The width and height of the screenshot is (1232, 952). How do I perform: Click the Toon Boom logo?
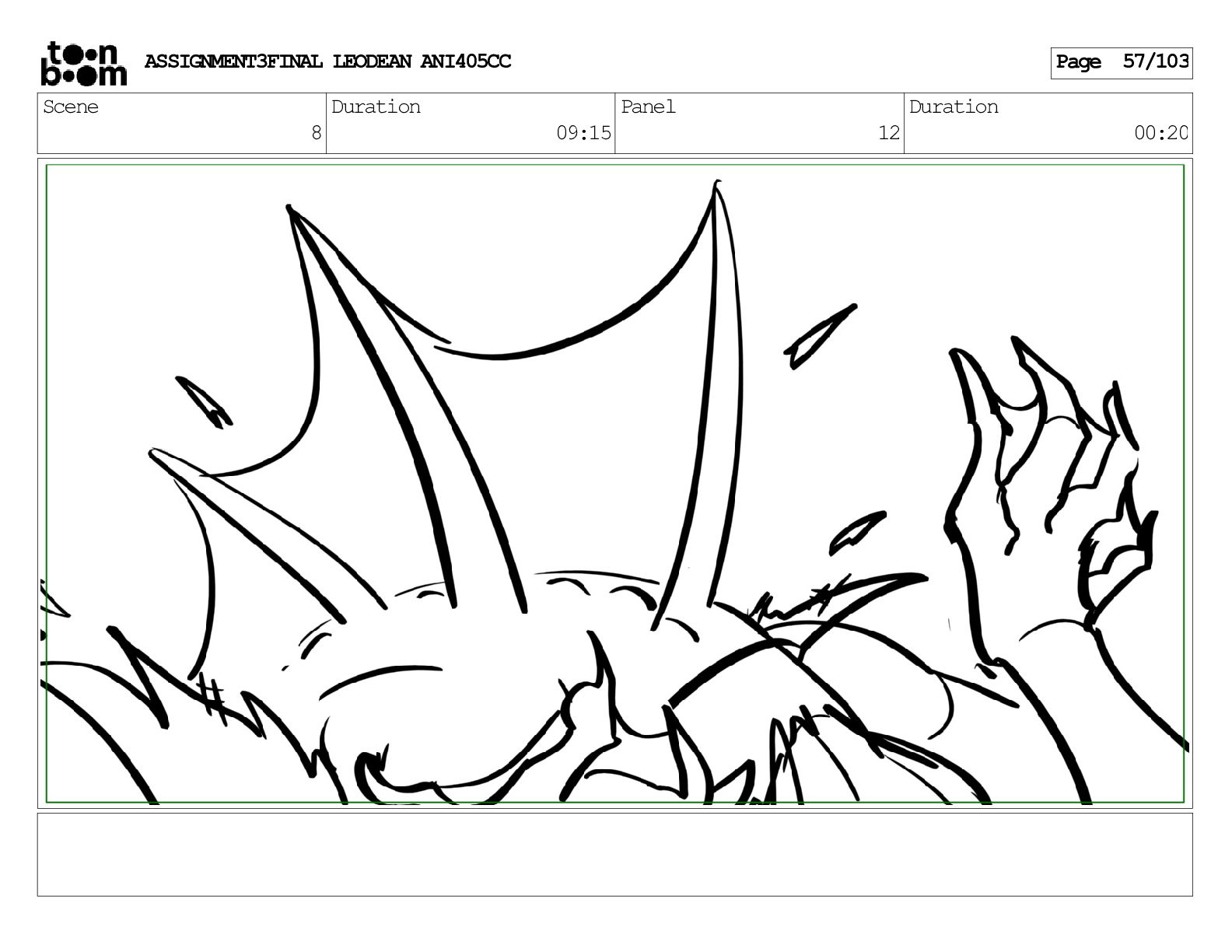83,63
